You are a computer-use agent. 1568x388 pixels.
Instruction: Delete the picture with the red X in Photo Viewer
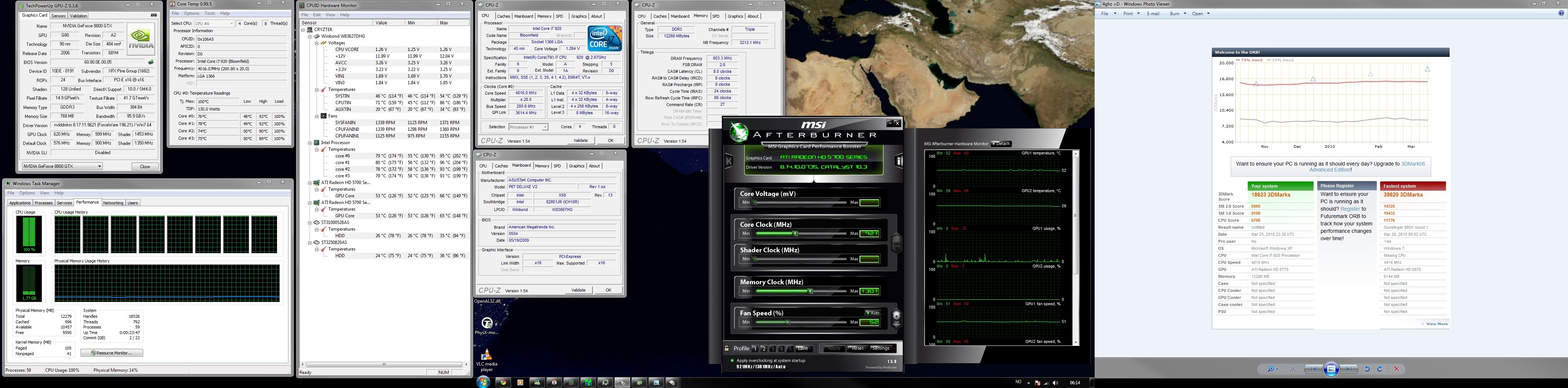pyautogui.click(x=1396, y=368)
